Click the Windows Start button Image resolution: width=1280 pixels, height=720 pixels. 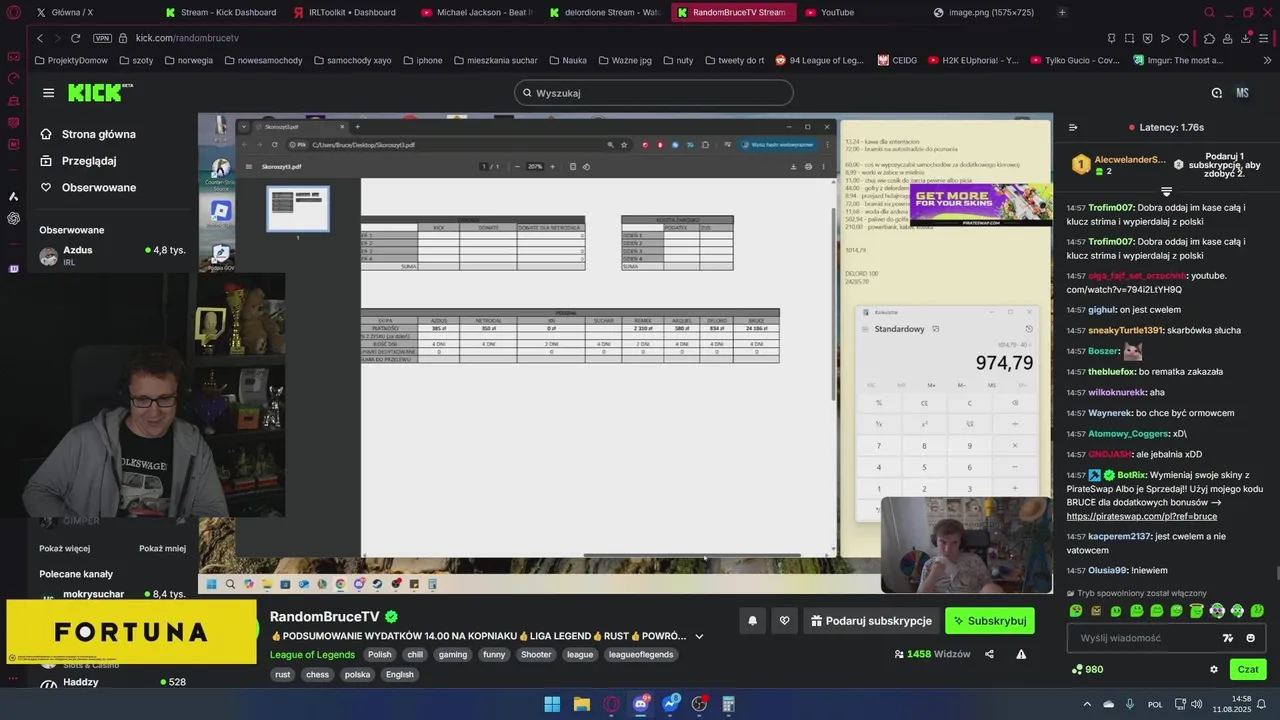pyautogui.click(x=552, y=704)
